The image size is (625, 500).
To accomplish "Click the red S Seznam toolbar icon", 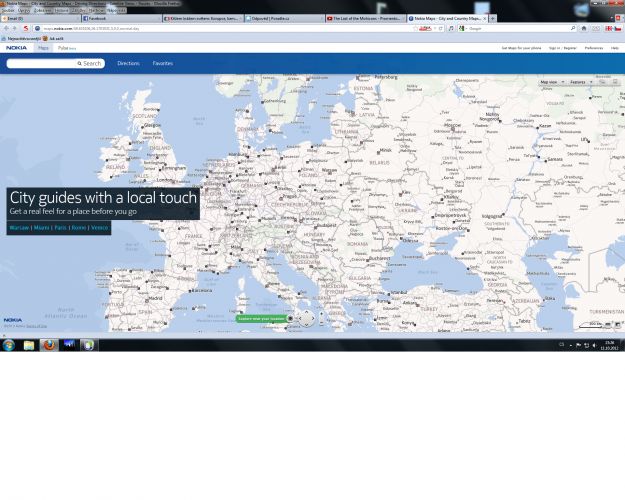I will [x=26, y=28].
